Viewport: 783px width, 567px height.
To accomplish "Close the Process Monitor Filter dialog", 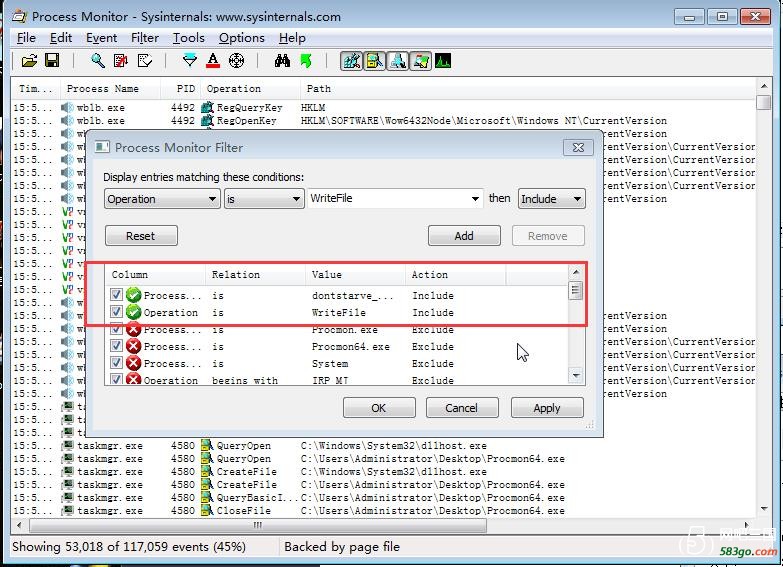I will point(578,147).
